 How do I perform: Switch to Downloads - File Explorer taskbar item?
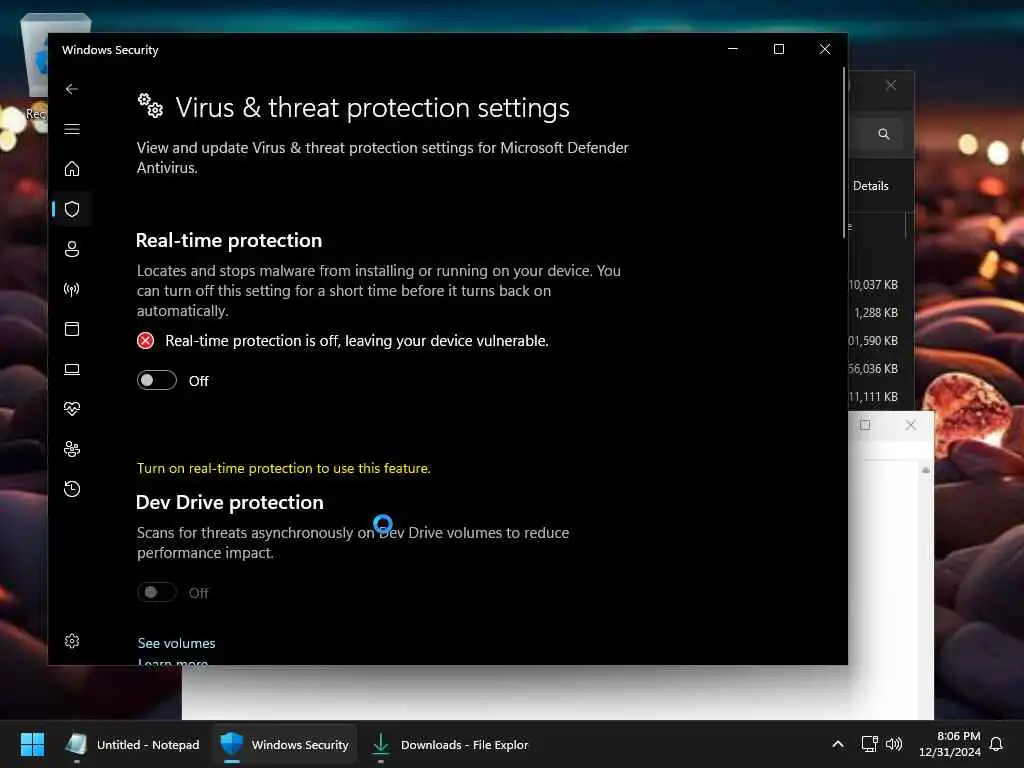[x=451, y=744]
